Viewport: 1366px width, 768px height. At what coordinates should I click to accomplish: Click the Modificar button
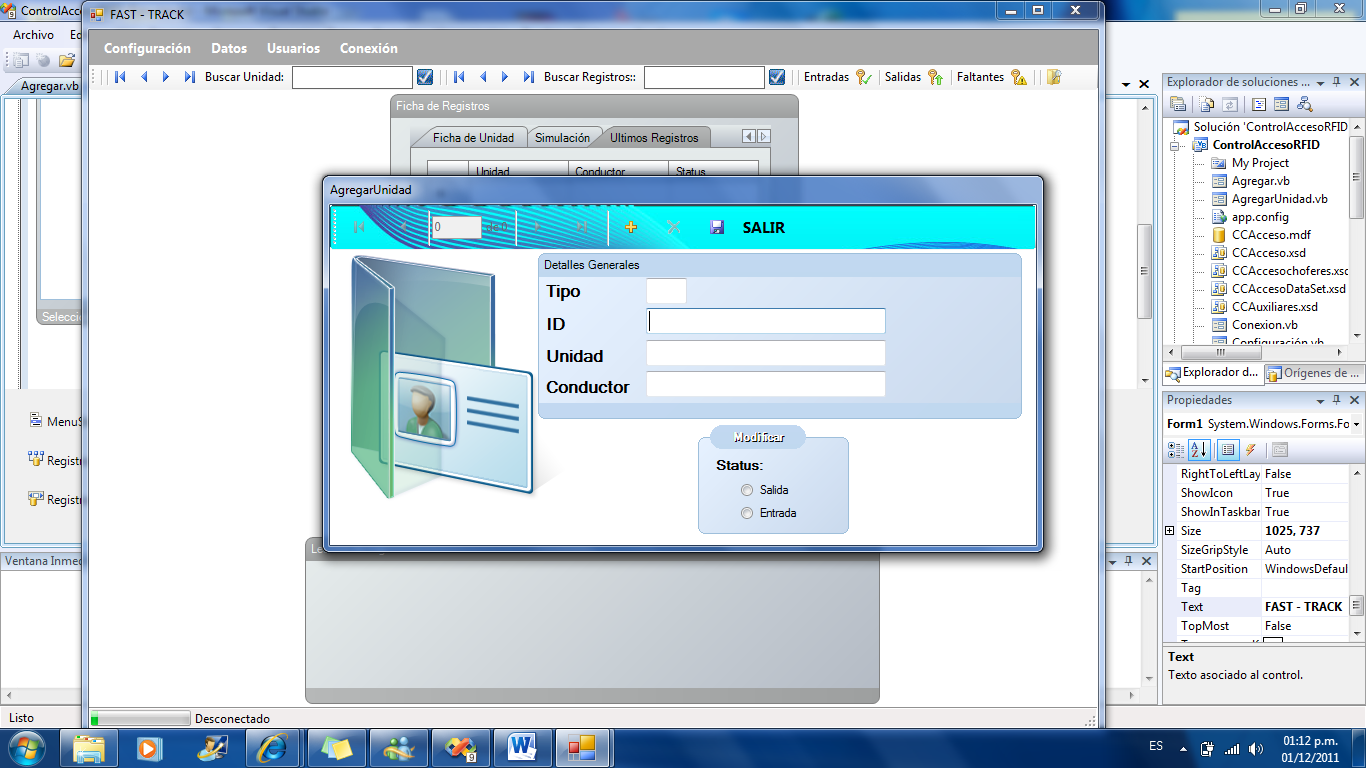coord(758,437)
